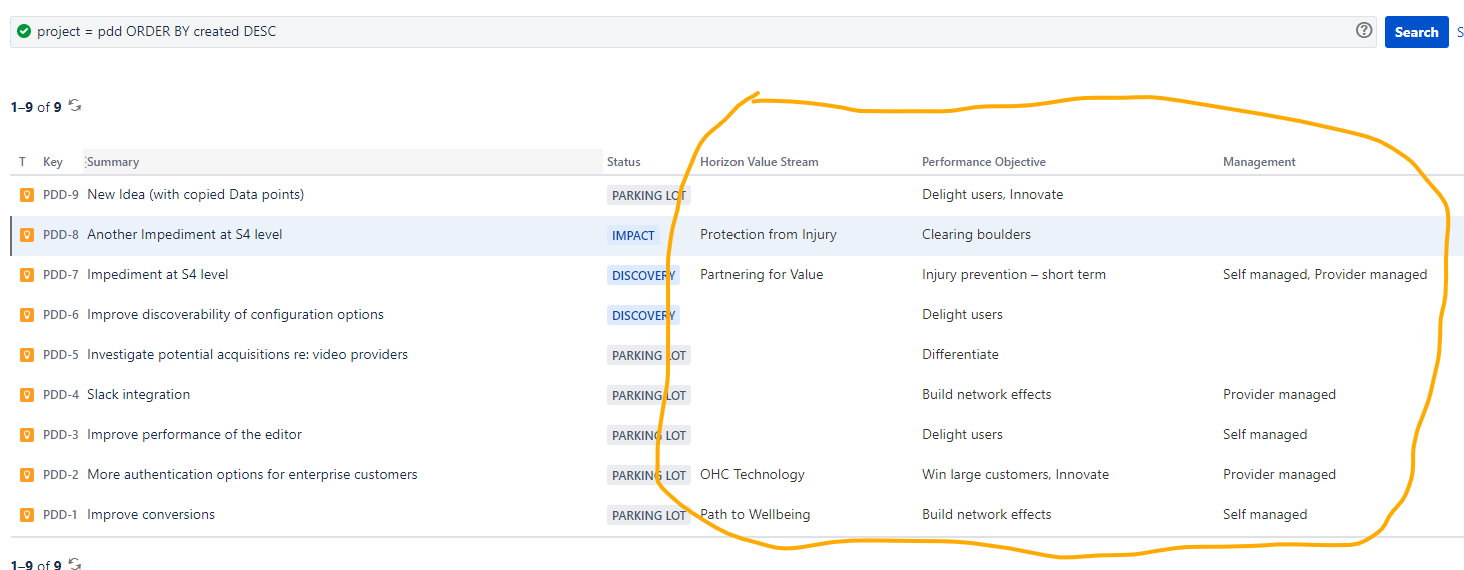The width and height of the screenshot is (1464, 570).
Task: Click the PARKING LOT status on PDD-5
Action: [x=649, y=356]
